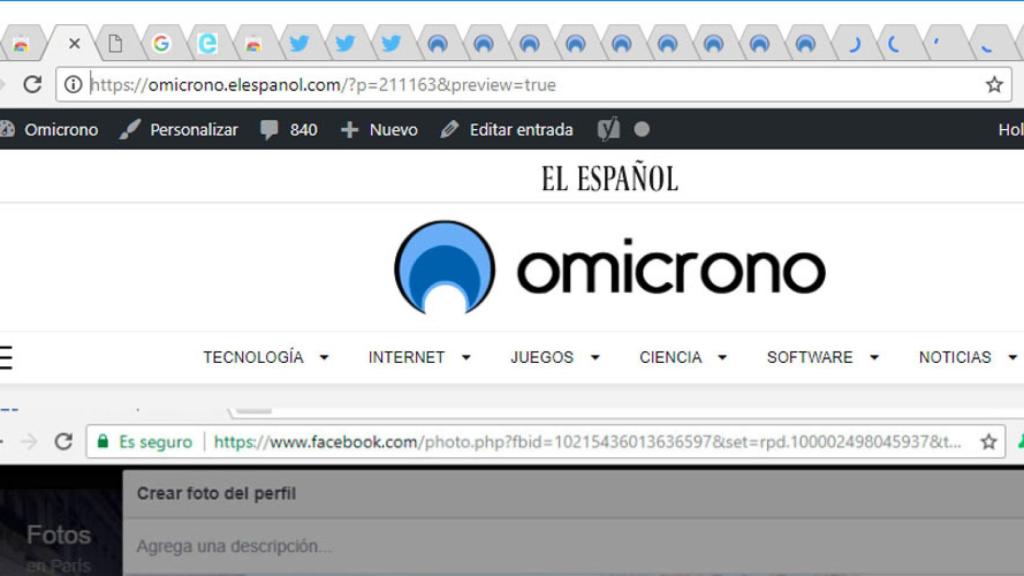Click the Yoast SEO icon in the admin bar
Image resolution: width=1024 pixels, height=576 pixels.
click(607, 129)
